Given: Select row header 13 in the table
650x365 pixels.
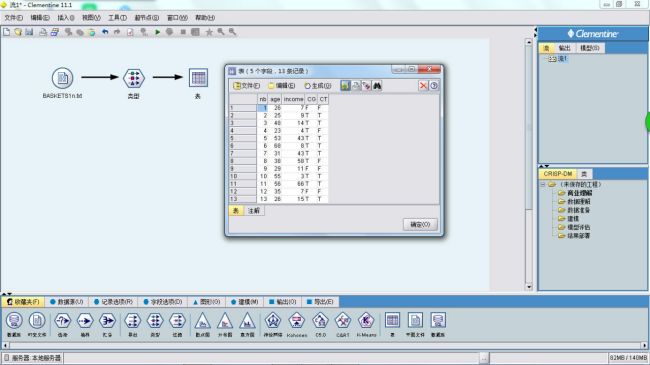Looking at the screenshot, I should [243, 199].
